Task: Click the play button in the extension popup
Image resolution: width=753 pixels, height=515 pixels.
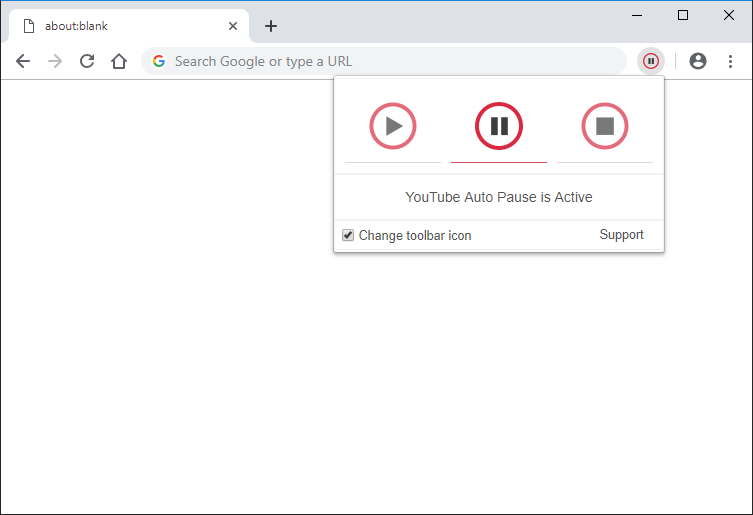Action: 392,126
